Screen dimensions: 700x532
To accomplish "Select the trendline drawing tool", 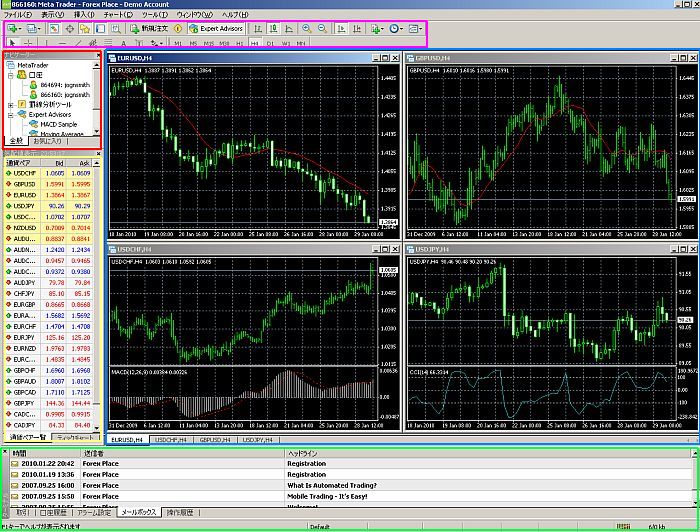I will point(78,43).
